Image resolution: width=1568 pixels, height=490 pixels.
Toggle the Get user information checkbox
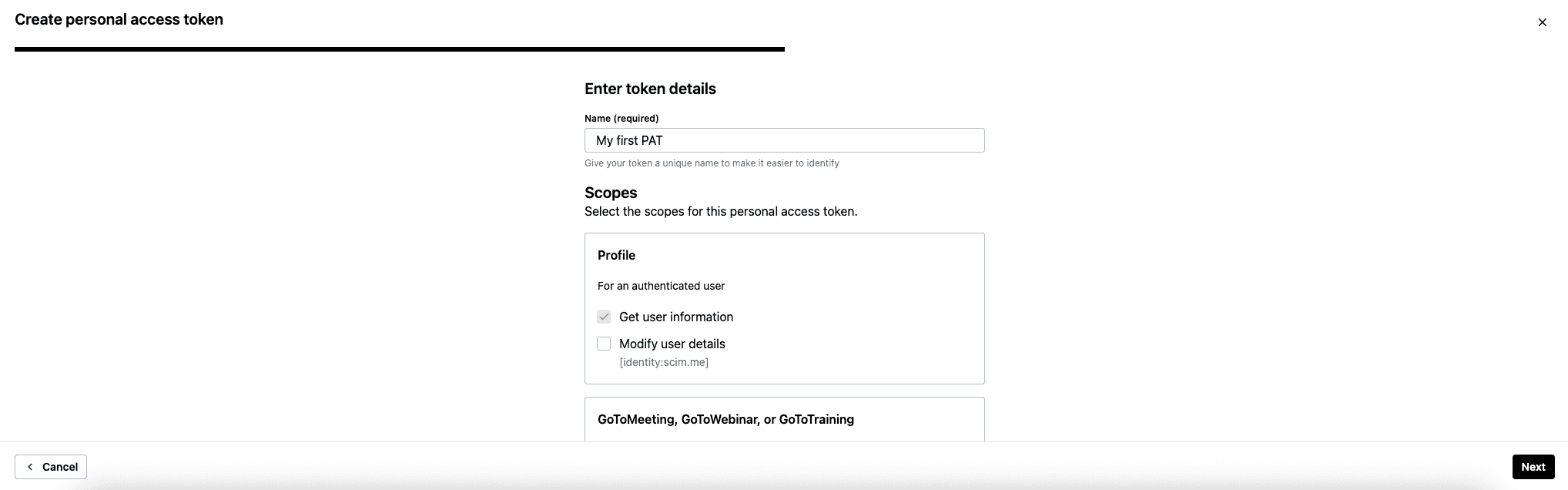pyautogui.click(x=604, y=317)
